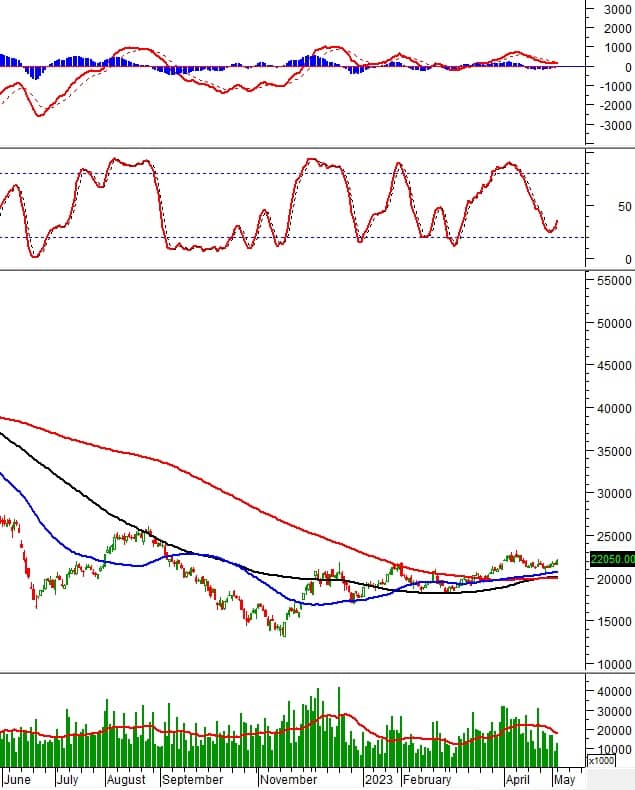This screenshot has width=635, height=790.
Task: Click the 3000 MACD axis label
Action: (x=618, y=9)
